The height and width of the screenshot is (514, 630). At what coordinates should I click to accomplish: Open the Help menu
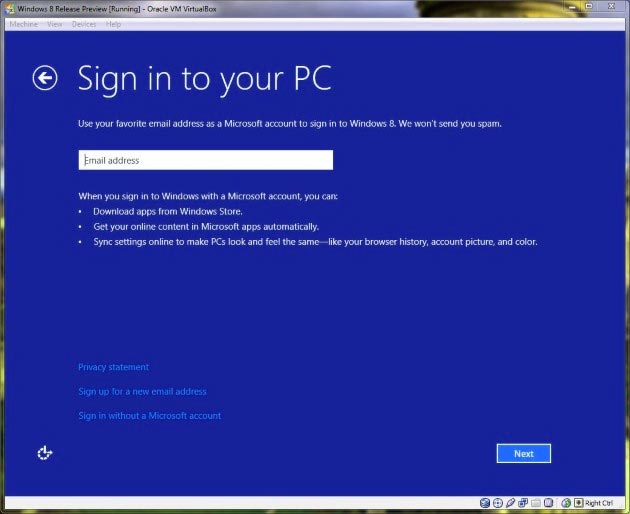pos(113,24)
